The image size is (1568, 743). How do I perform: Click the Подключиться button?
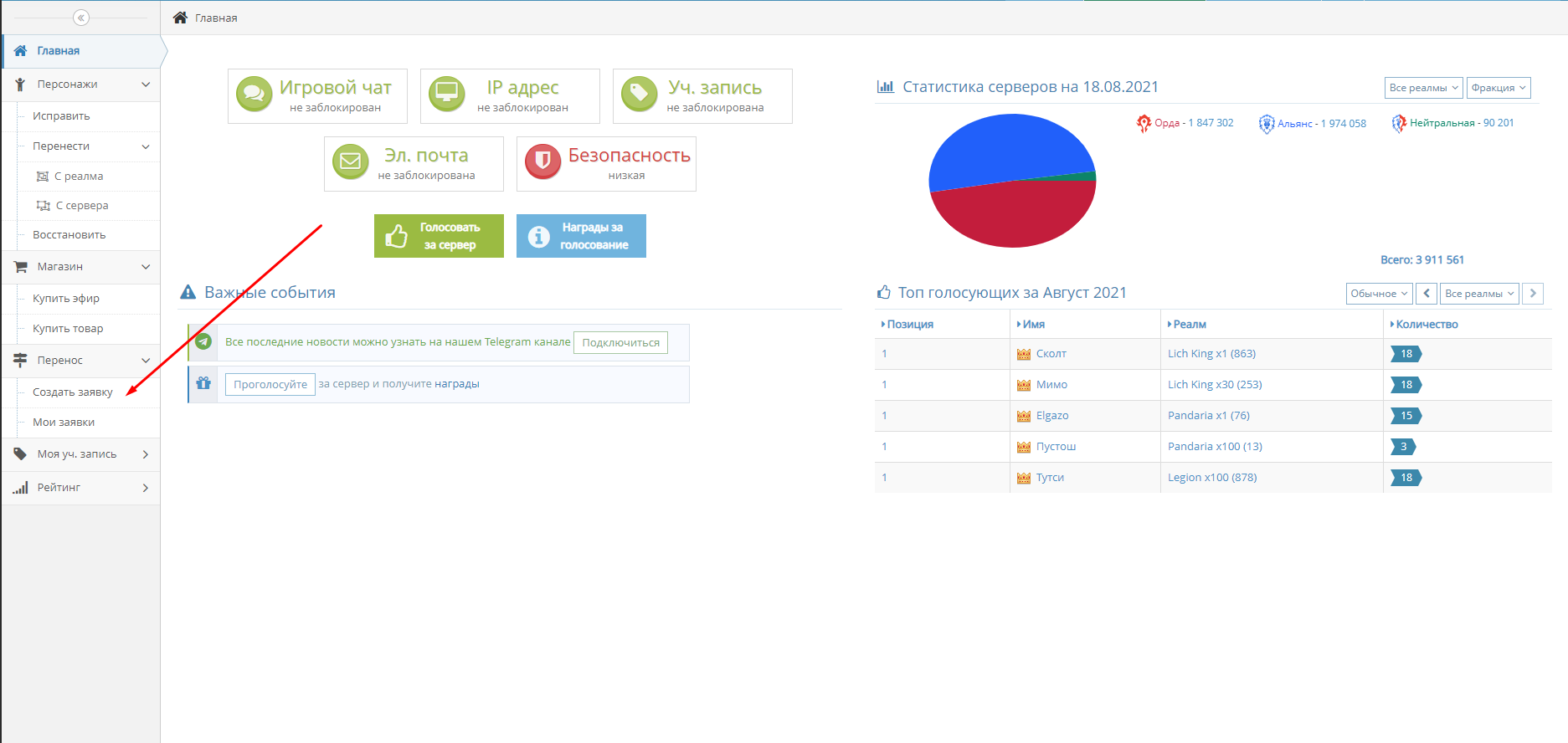point(620,342)
